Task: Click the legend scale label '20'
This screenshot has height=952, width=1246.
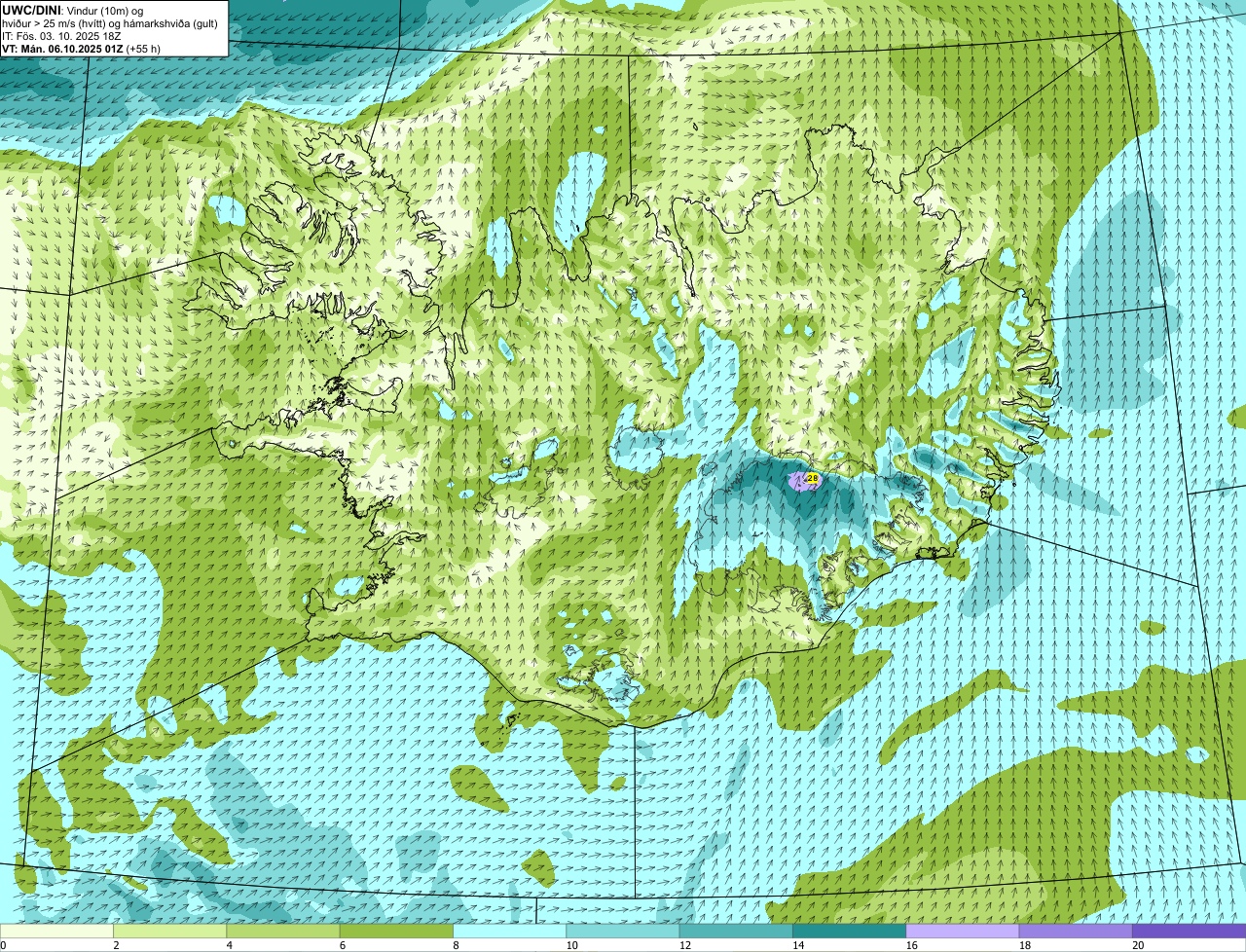Action: (1138, 945)
